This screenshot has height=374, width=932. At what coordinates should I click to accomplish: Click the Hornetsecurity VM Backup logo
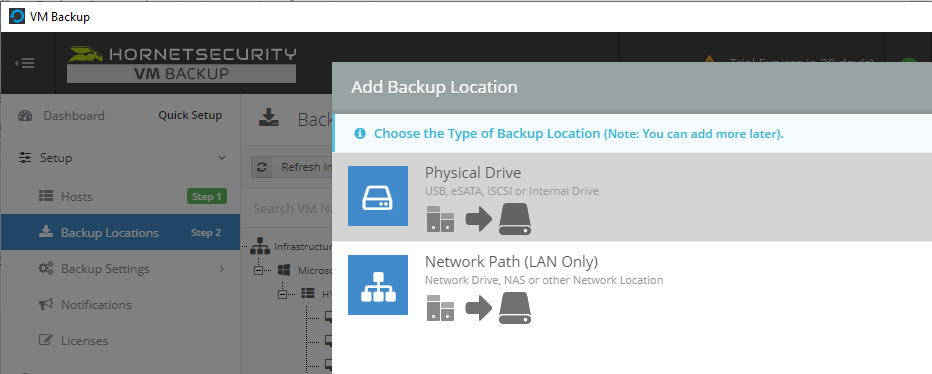(x=181, y=64)
